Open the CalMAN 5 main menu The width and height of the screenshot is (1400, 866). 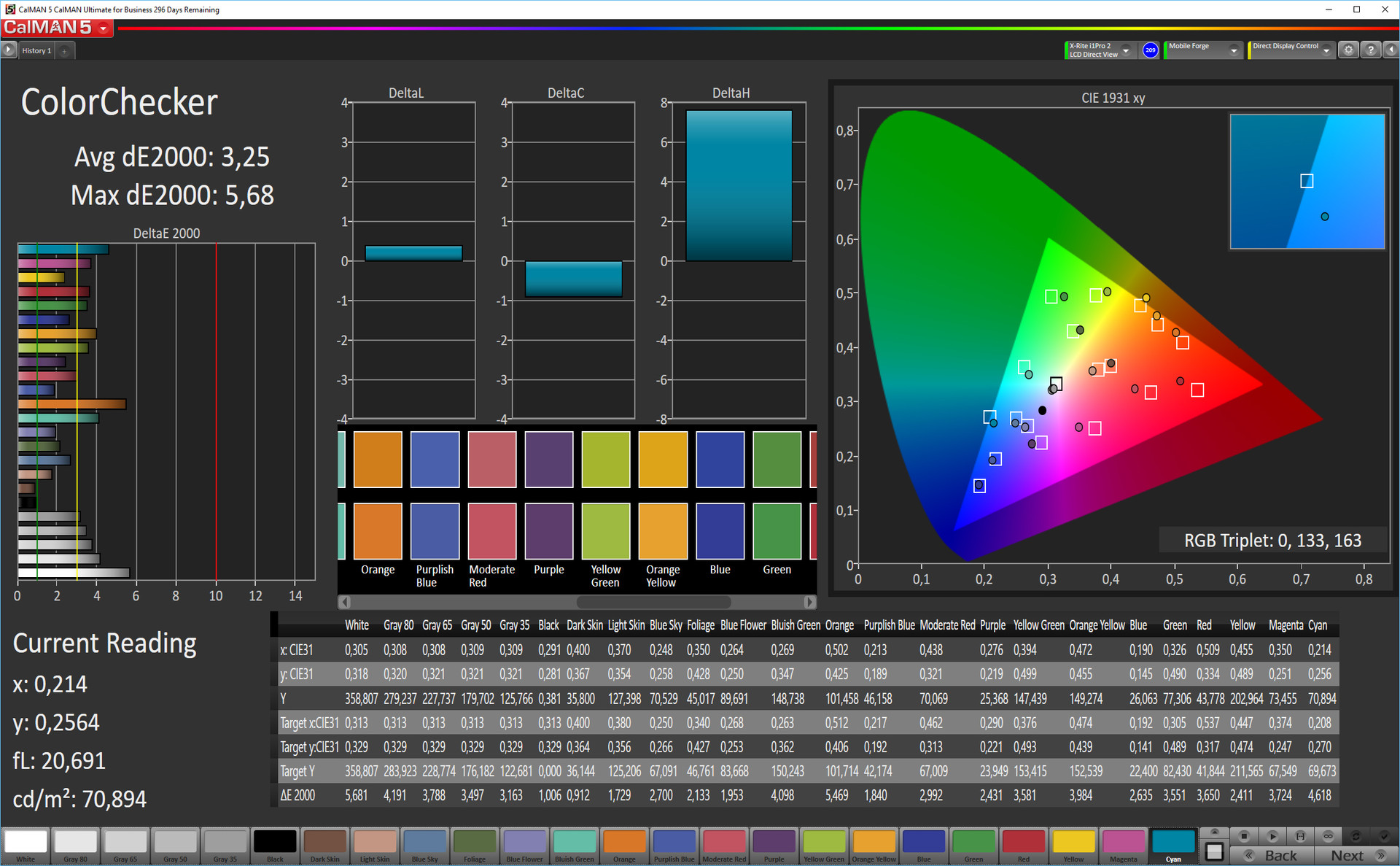(x=104, y=28)
